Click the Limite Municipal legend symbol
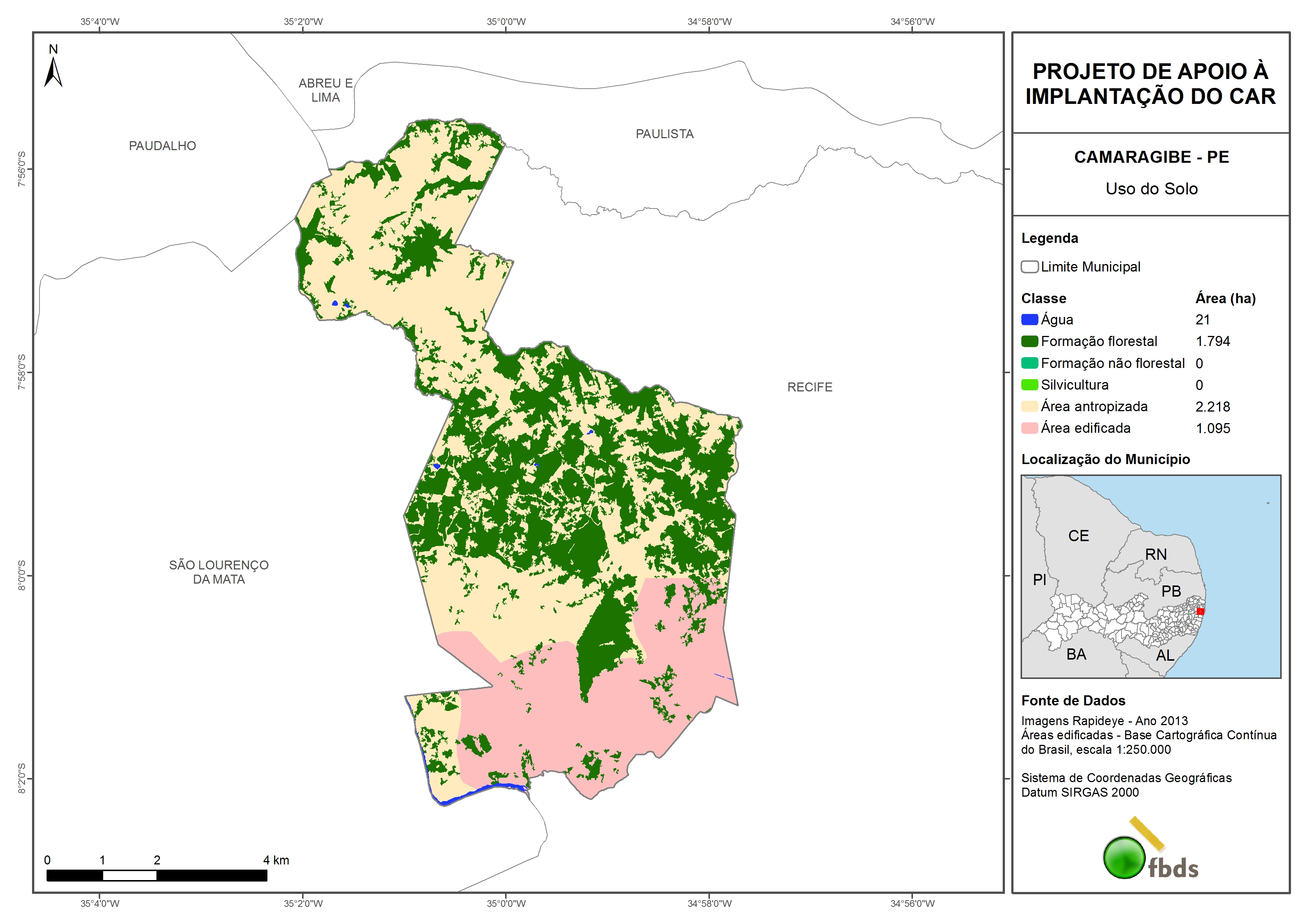Image resolution: width=1307 pixels, height=924 pixels. pos(1029,267)
